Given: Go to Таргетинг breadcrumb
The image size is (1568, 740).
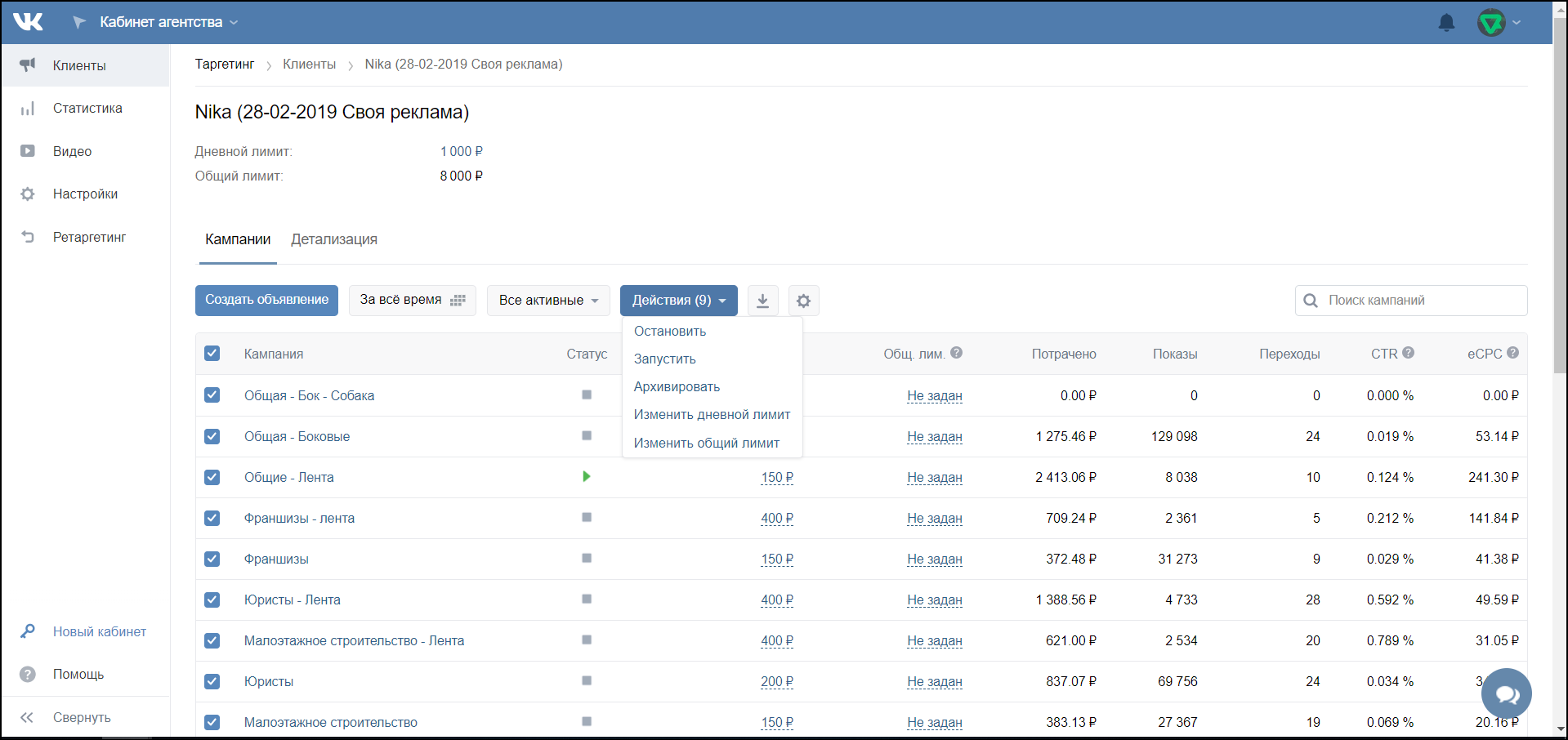Looking at the screenshot, I should (225, 64).
